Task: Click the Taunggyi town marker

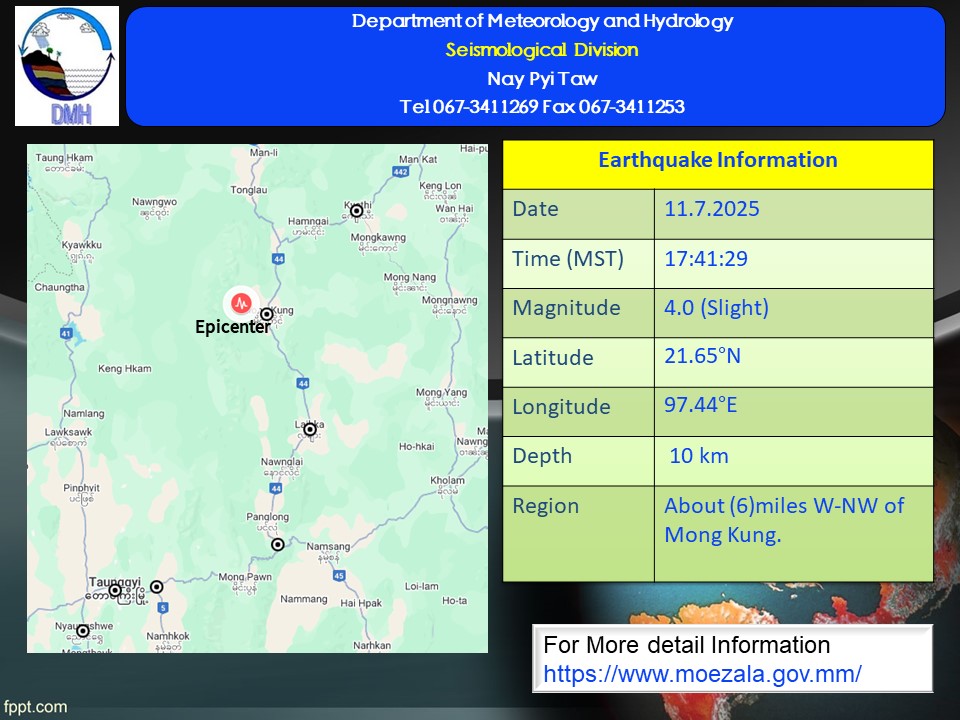Action: point(114,590)
